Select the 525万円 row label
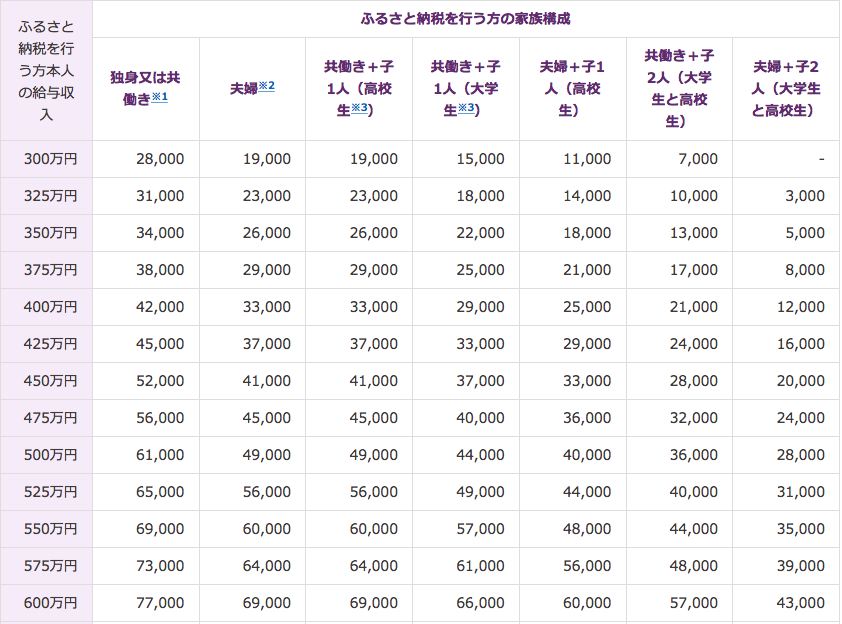Screen dimensions: 842x624 (50, 492)
